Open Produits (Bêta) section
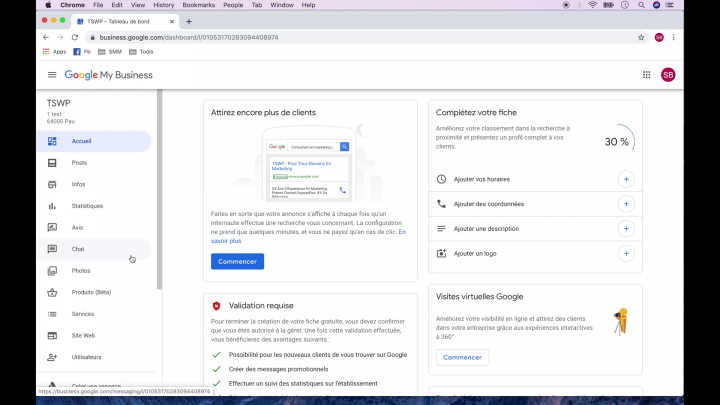 pos(91,292)
